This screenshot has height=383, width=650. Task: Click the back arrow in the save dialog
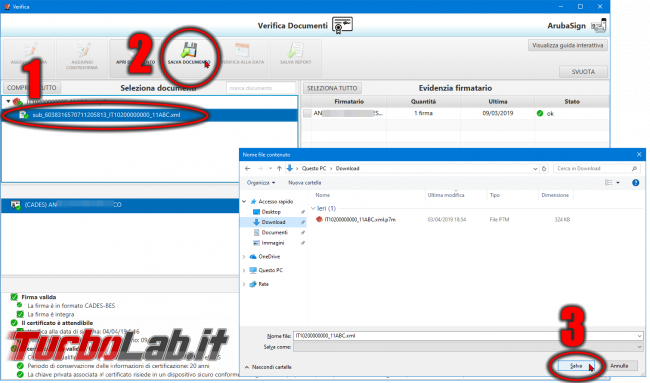(247, 168)
